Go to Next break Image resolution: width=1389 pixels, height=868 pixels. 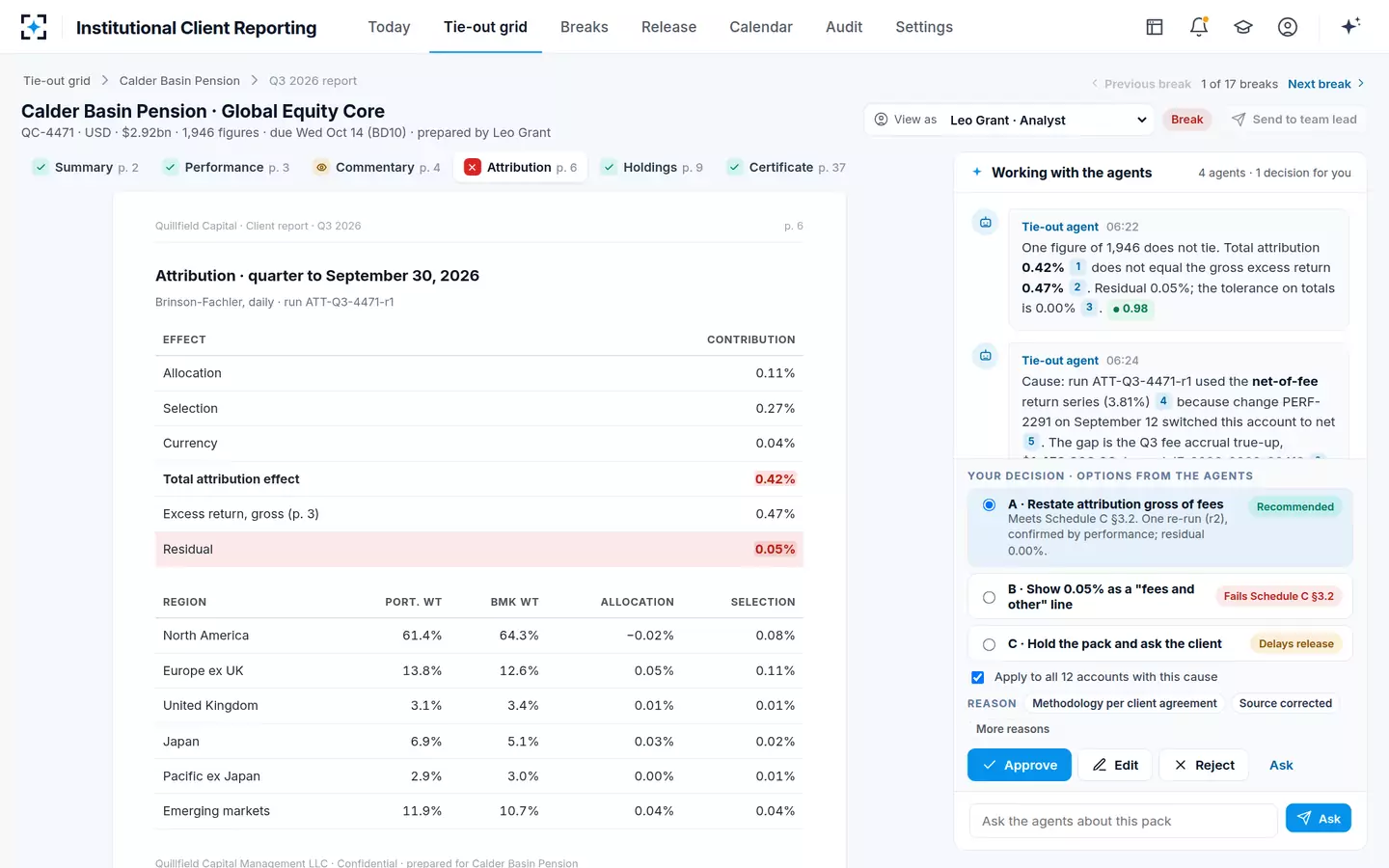tap(1326, 84)
